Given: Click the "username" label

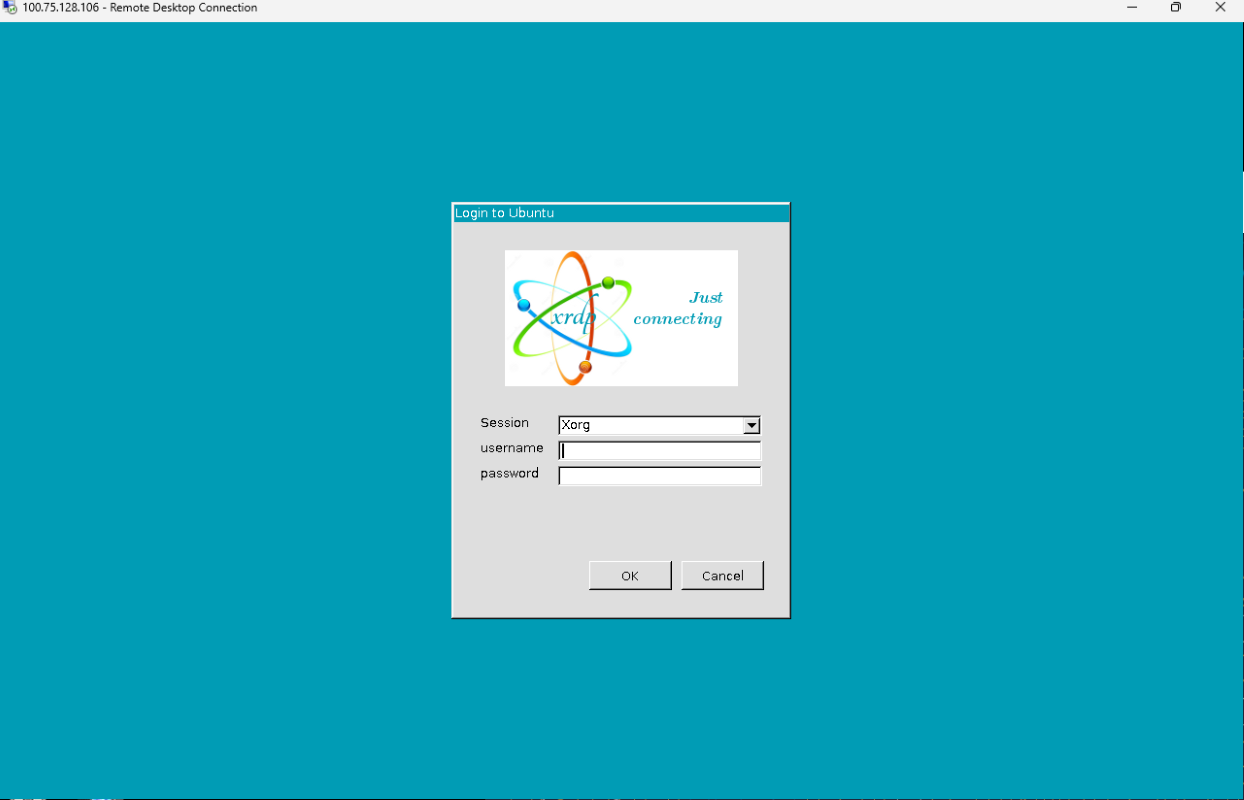Looking at the screenshot, I should click(x=512, y=448).
